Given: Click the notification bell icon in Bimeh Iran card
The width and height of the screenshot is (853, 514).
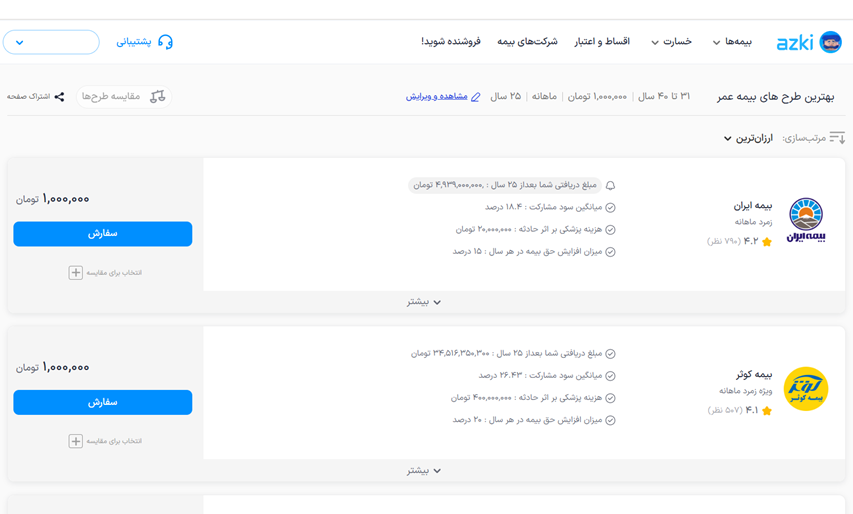Looking at the screenshot, I should click(x=610, y=185).
